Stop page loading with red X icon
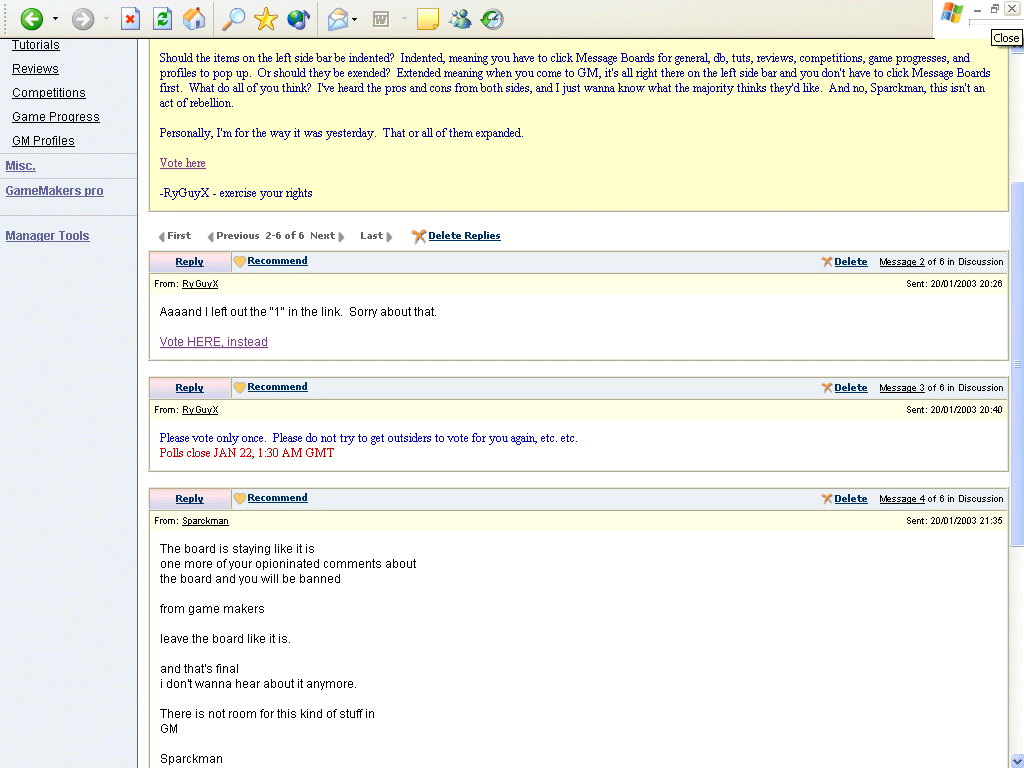Screen dimensions: 1024x768 130,19
